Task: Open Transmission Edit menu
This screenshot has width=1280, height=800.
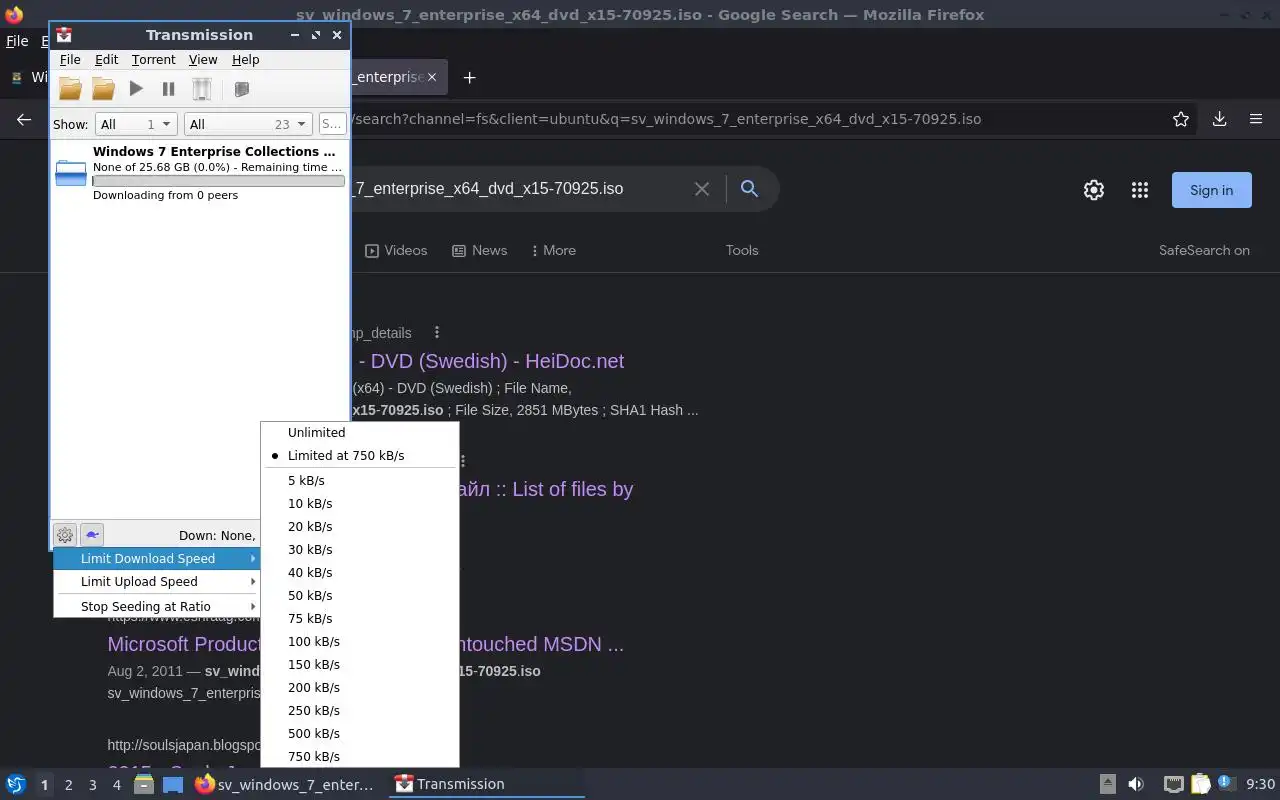Action: click(106, 60)
